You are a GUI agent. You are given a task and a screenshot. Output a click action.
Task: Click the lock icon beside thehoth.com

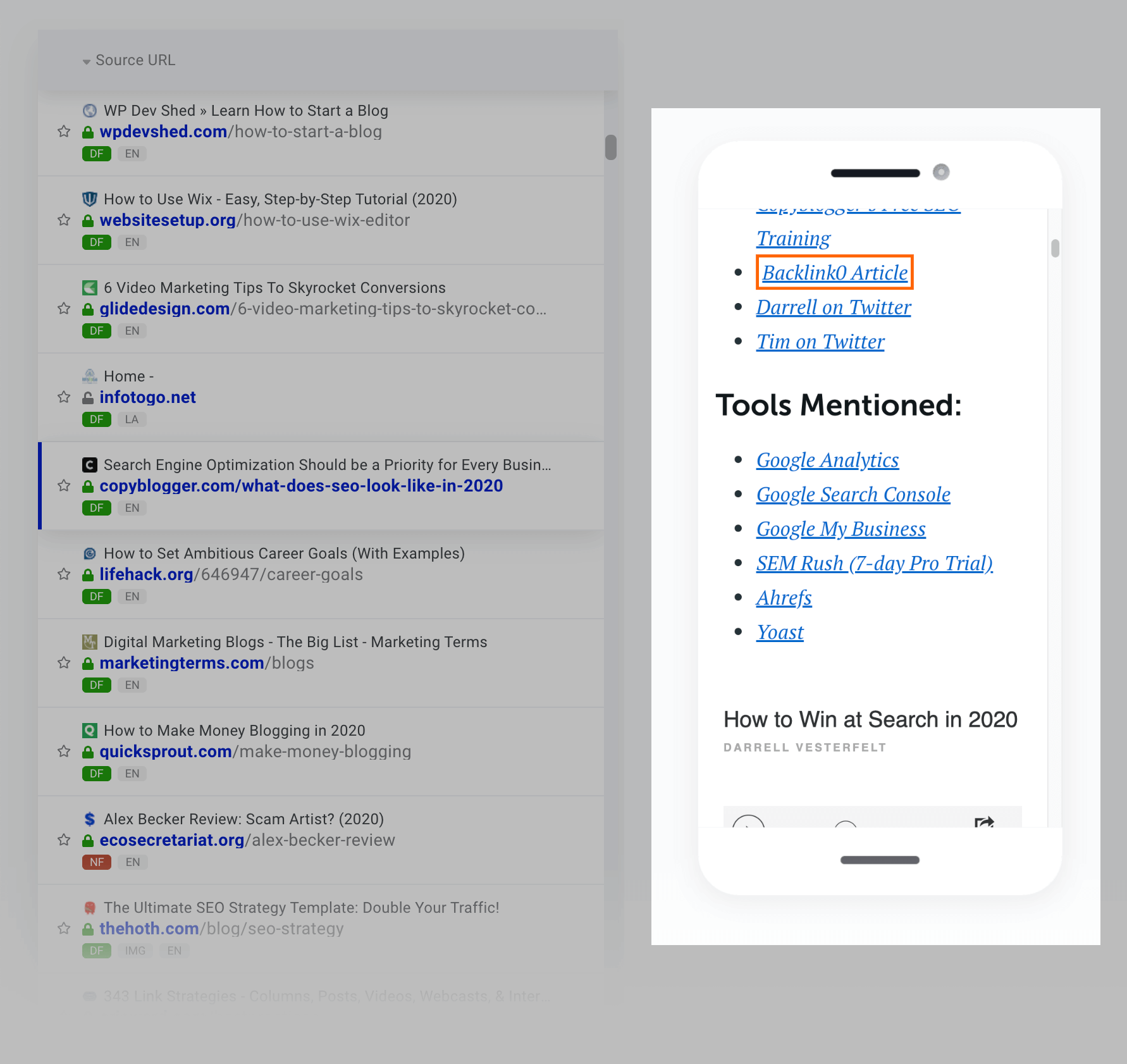[89, 929]
